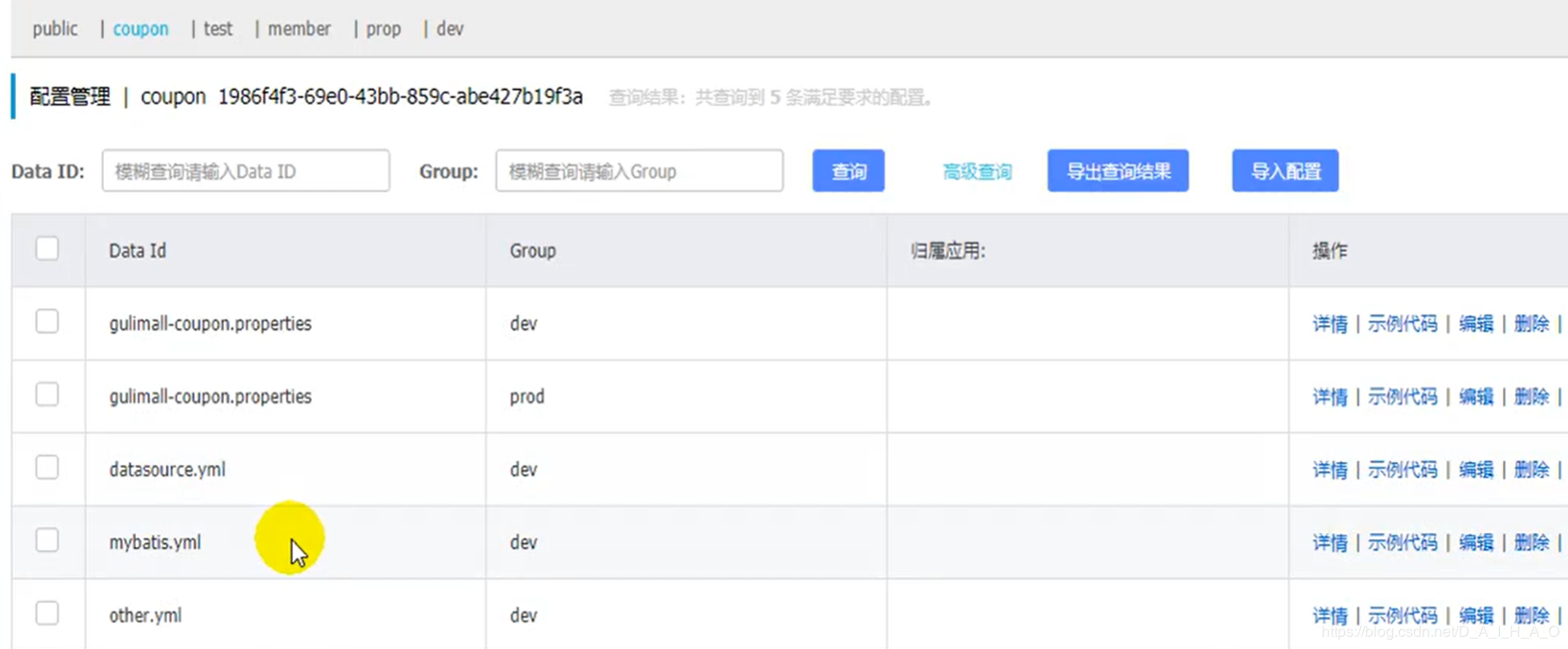Select the coupon namespace tab
The width and height of the screenshot is (1568, 649).
coord(141,29)
